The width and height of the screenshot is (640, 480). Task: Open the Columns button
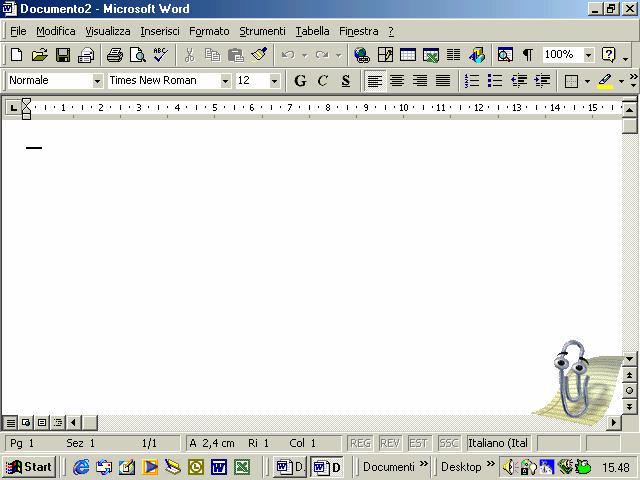click(453, 55)
